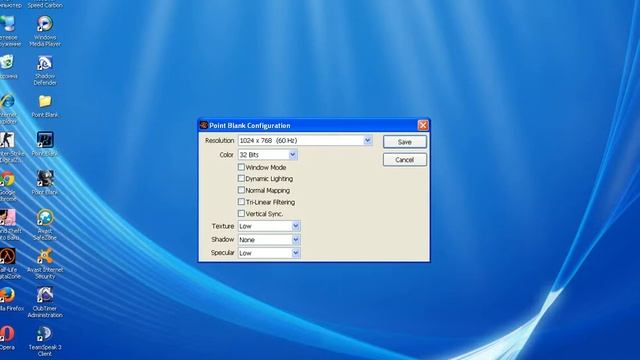Click the Save button

click(404, 142)
